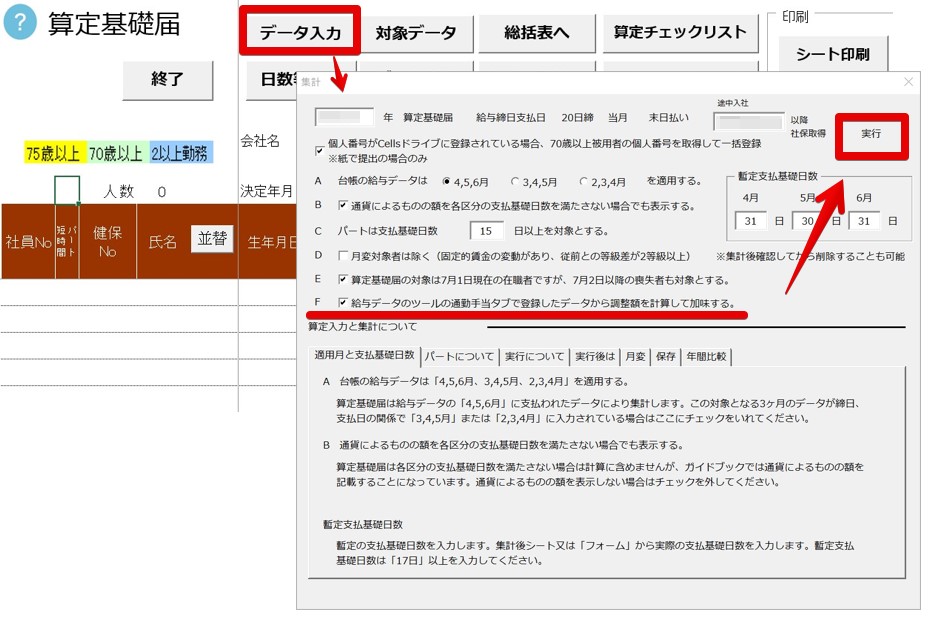Toggle option F 通勤手当 調整額 checkbox
931x619 pixels.
point(343,303)
